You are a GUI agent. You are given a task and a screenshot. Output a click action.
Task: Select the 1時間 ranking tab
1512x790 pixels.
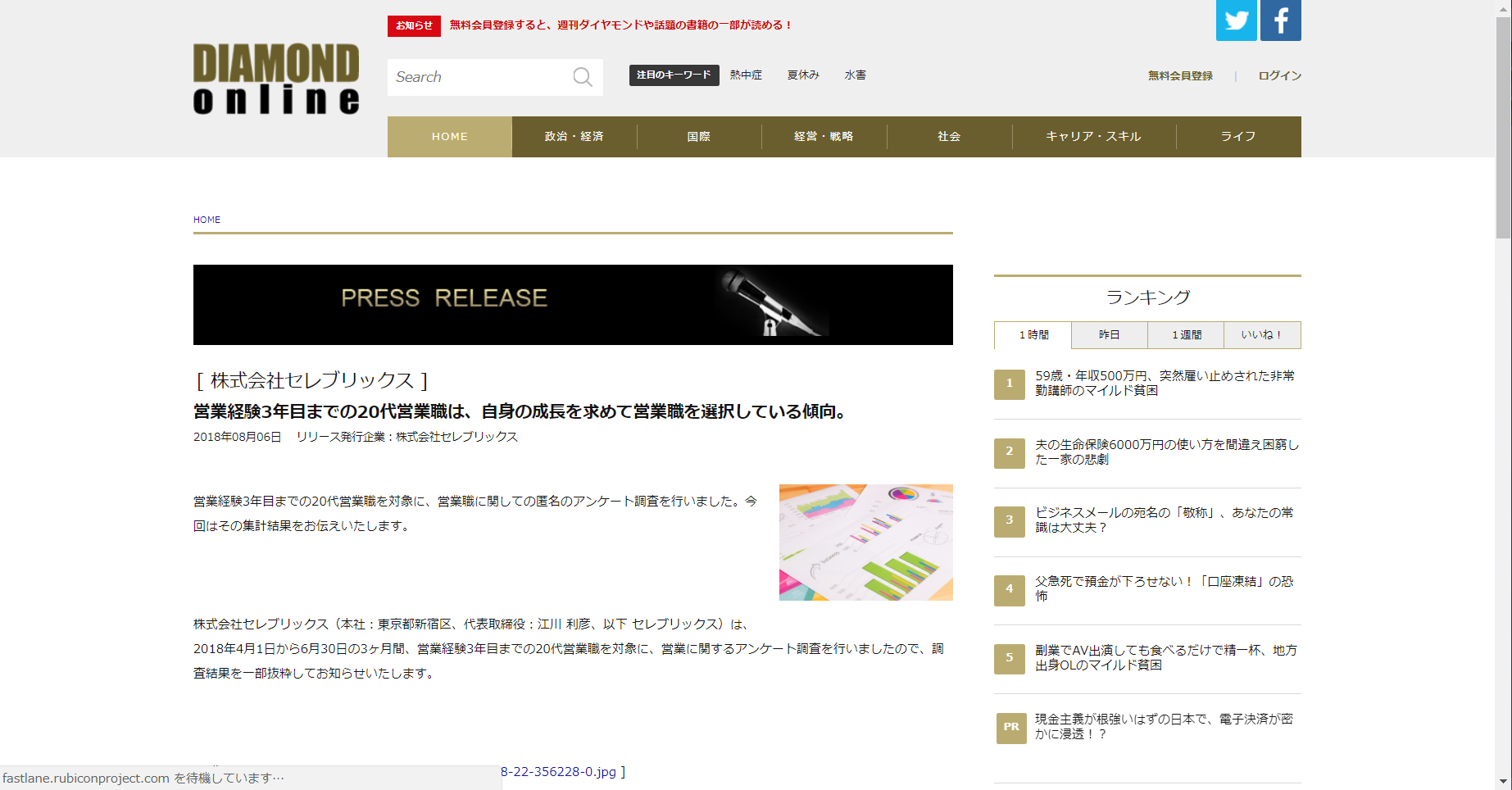pyautogui.click(x=1033, y=335)
